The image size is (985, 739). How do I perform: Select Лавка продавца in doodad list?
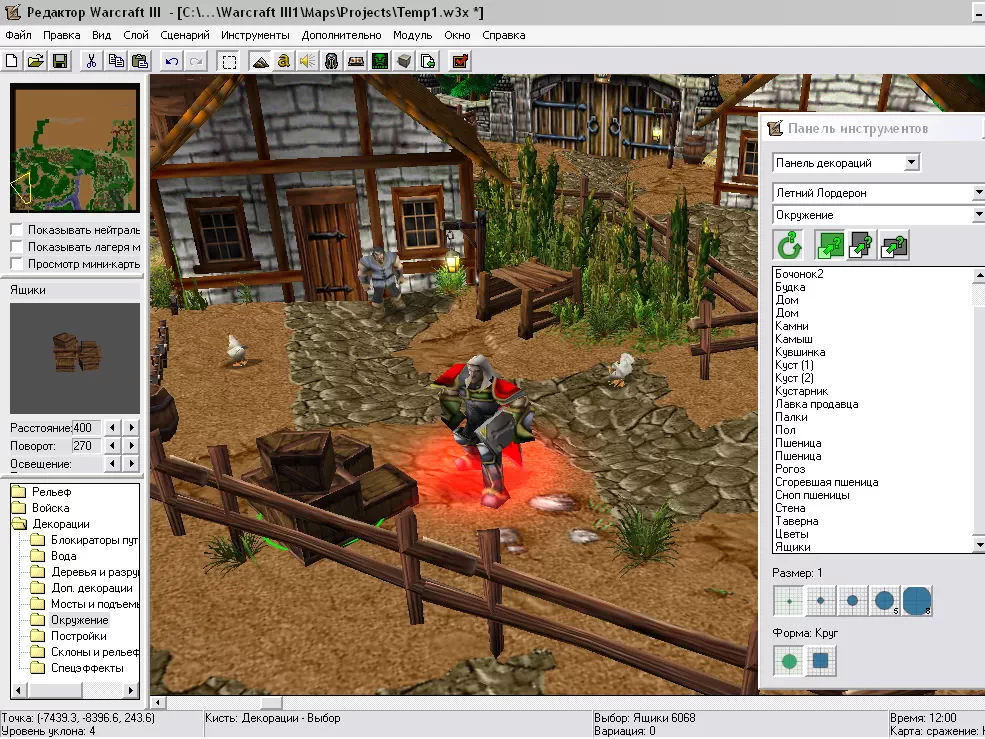click(x=817, y=404)
